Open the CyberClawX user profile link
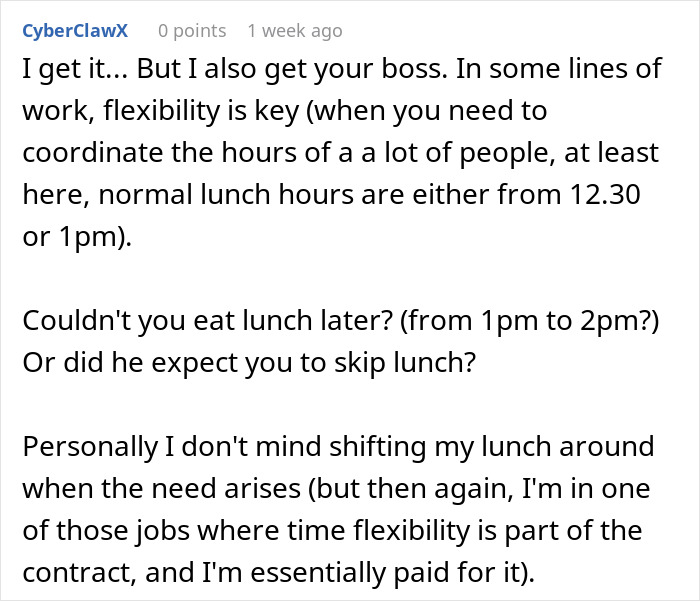 (75, 31)
